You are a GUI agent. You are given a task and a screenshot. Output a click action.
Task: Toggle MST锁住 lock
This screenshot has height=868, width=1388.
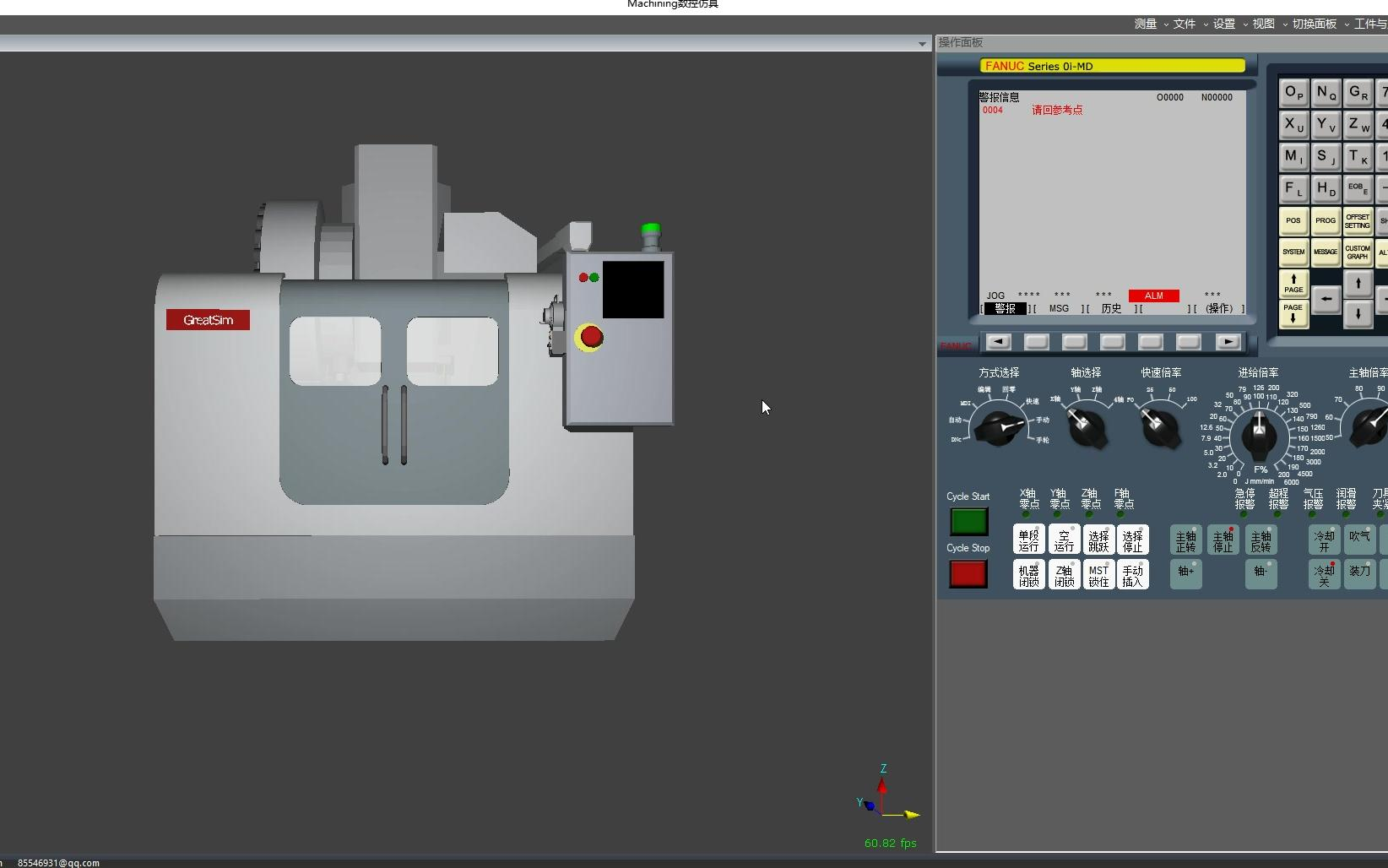(1098, 574)
